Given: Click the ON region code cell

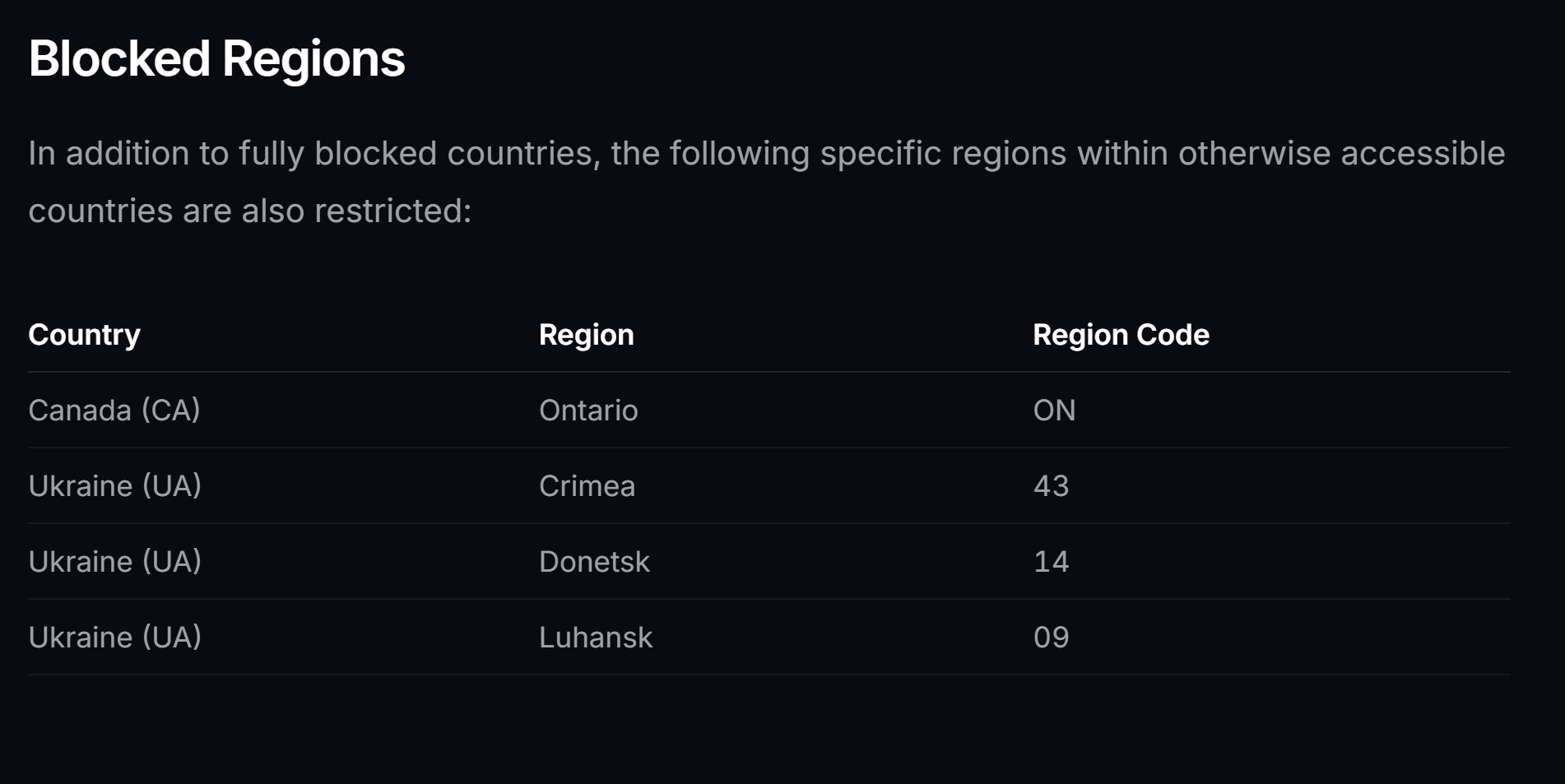Looking at the screenshot, I should 1054,410.
